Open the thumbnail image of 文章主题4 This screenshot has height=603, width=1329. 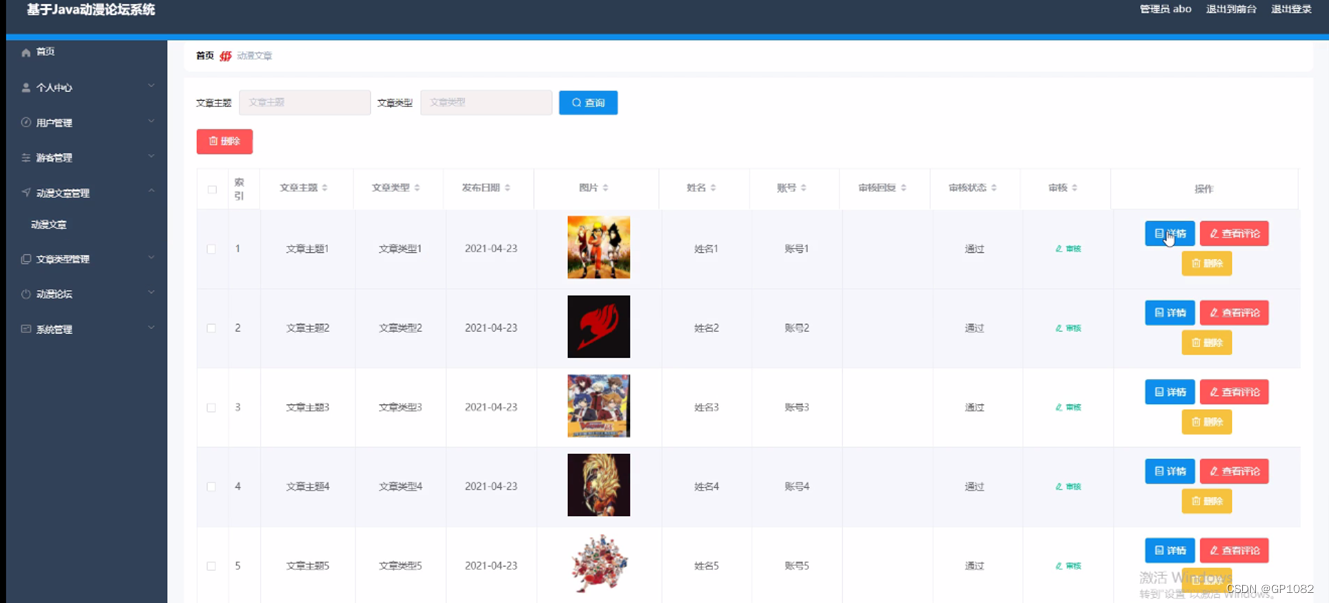[x=598, y=485]
